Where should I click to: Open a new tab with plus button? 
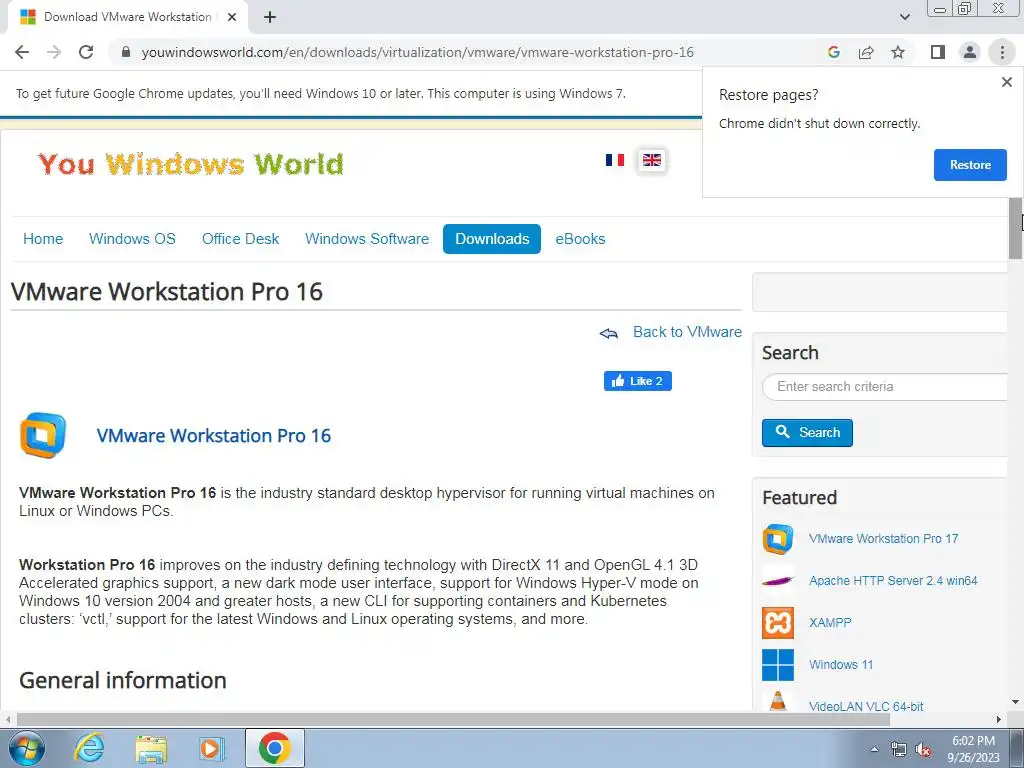click(270, 17)
